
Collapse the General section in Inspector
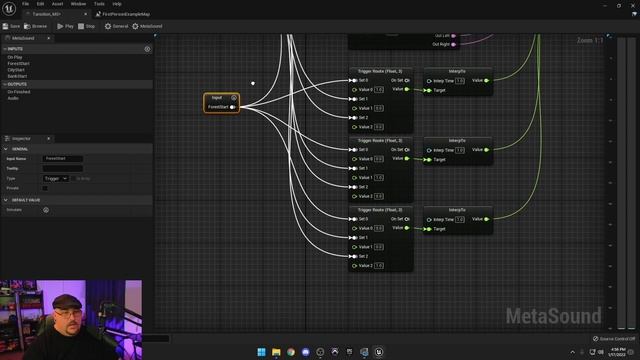pos(6,149)
